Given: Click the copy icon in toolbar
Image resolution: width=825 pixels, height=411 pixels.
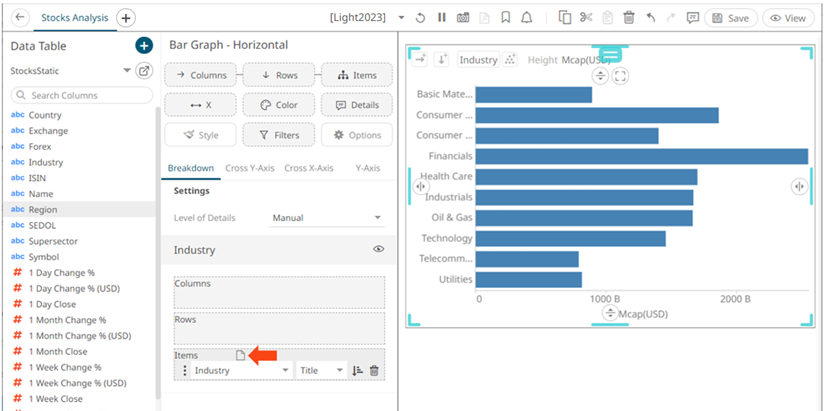Looking at the screenshot, I should (565, 18).
